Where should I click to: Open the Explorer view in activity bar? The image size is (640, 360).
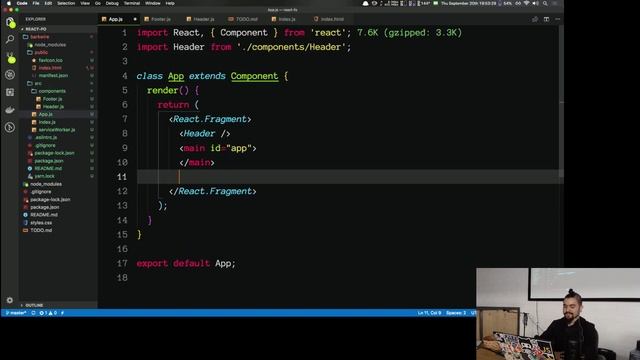[x=10, y=22]
